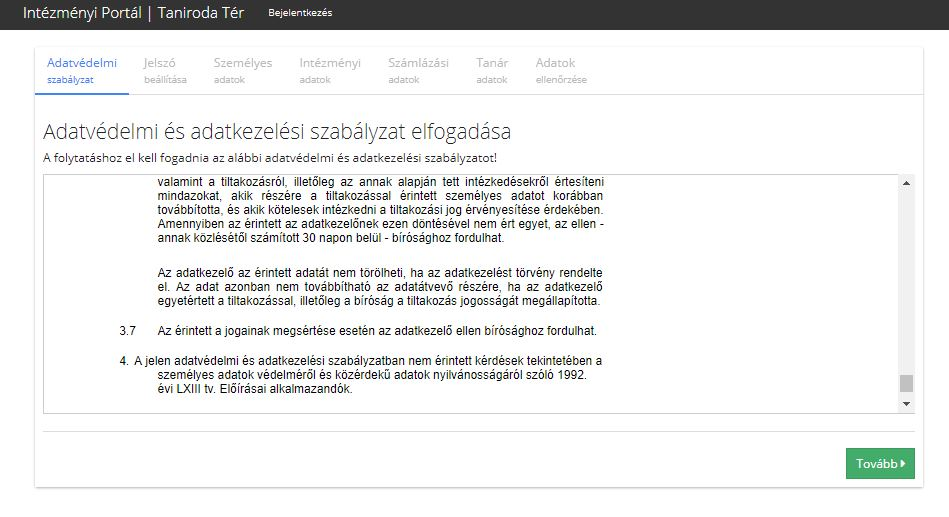
Task: Click the policy text scrollbar thumb
Action: pyautogui.click(x=907, y=383)
